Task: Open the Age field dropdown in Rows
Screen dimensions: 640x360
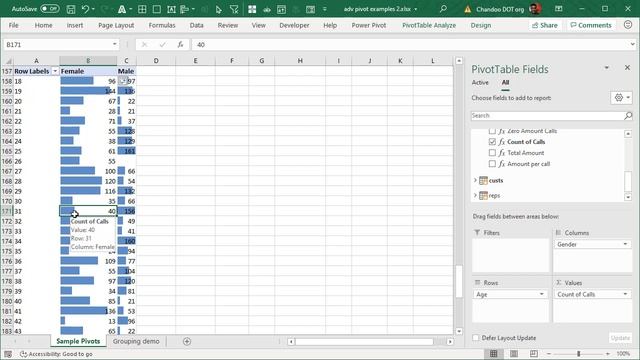Action: (542, 294)
